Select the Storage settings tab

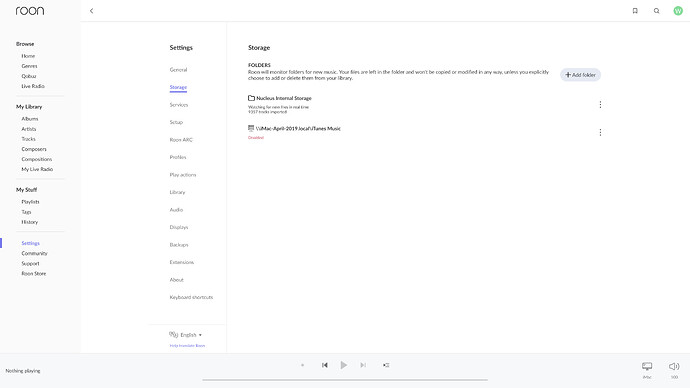click(178, 87)
